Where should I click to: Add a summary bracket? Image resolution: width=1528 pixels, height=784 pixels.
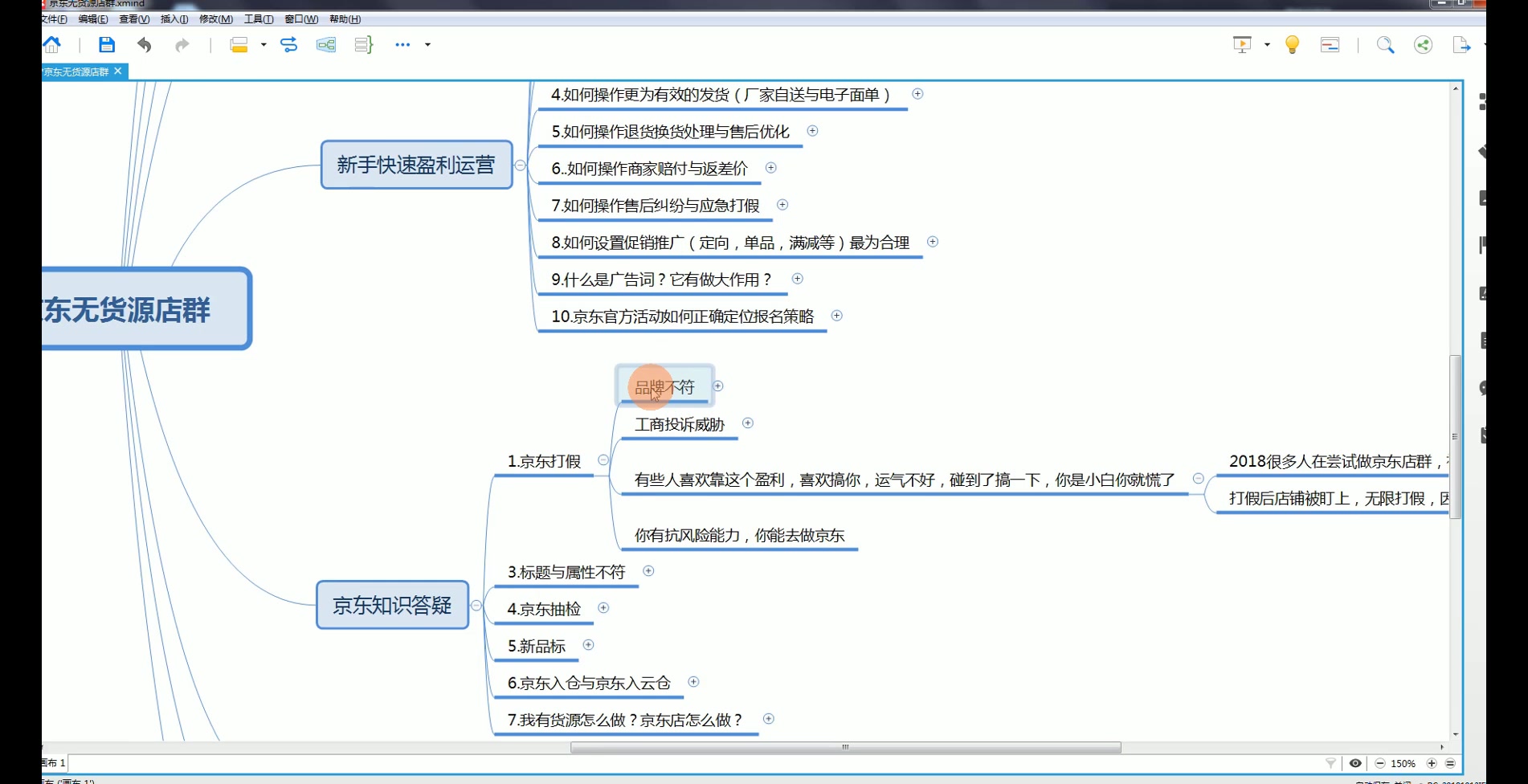(x=364, y=45)
